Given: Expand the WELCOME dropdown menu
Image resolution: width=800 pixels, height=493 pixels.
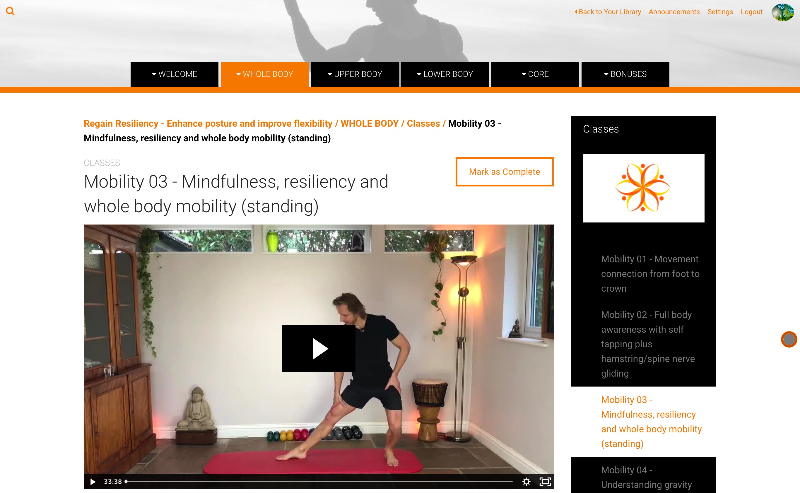Looking at the screenshot, I should tap(174, 74).
